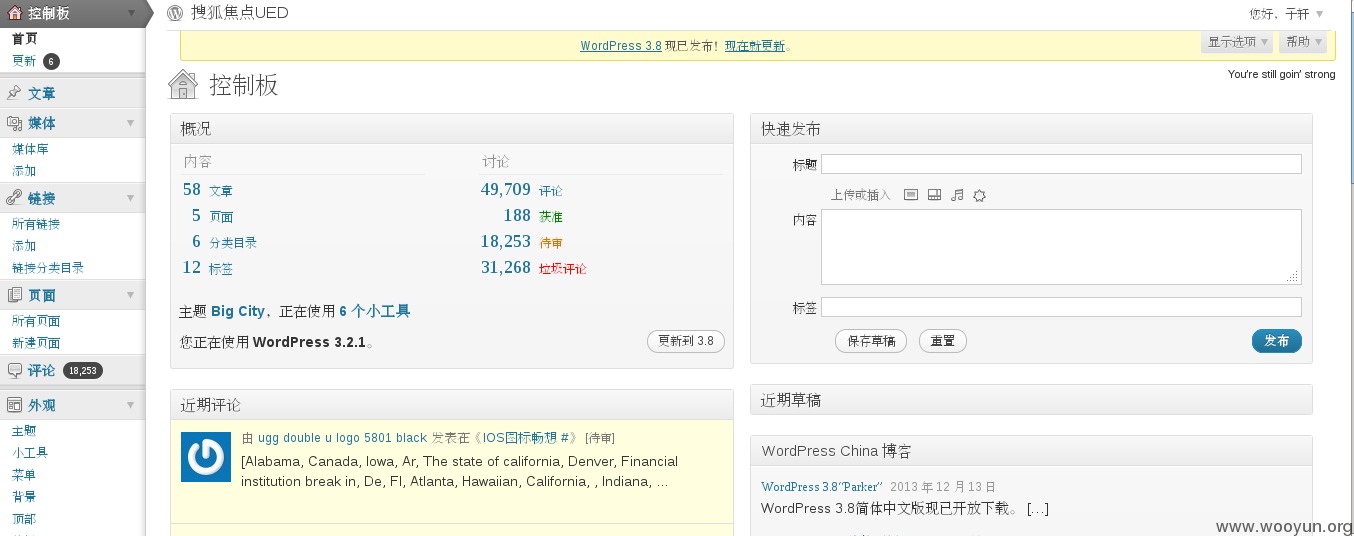This screenshot has width=1354, height=536.
Task: Click the 搜狐焦点UED site title
Action: (x=240, y=13)
